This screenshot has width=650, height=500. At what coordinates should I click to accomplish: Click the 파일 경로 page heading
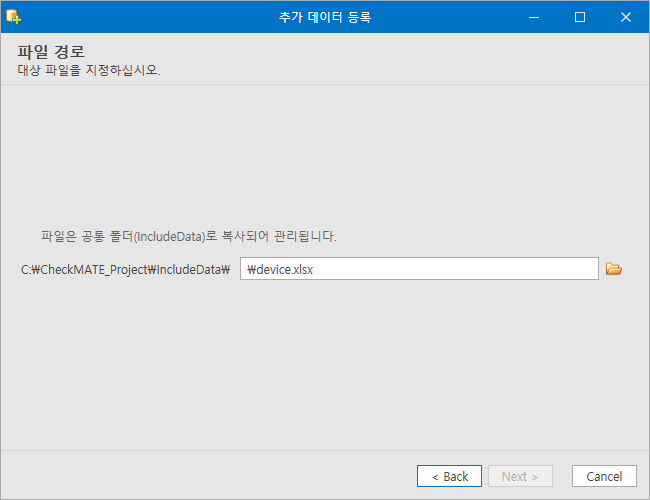[x=51, y=52]
